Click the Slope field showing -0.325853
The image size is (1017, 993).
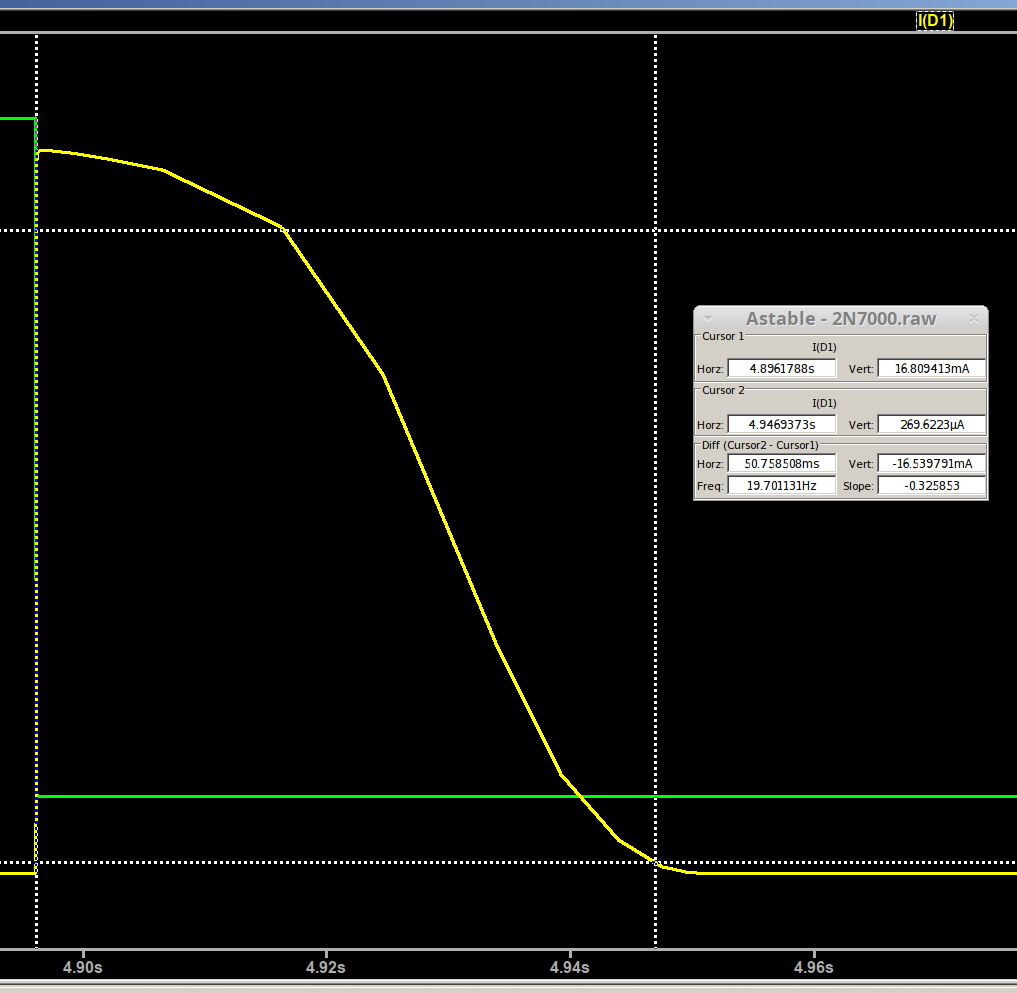point(931,486)
